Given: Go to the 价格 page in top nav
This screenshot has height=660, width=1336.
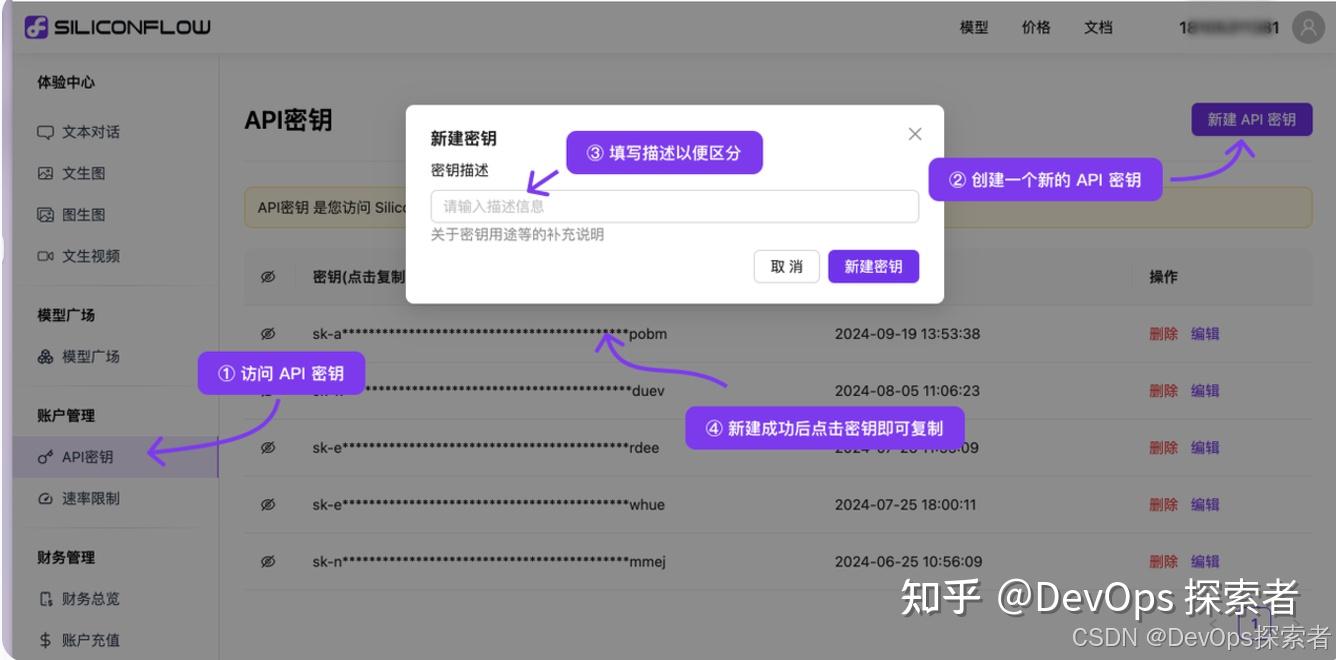Looking at the screenshot, I should [x=1037, y=27].
